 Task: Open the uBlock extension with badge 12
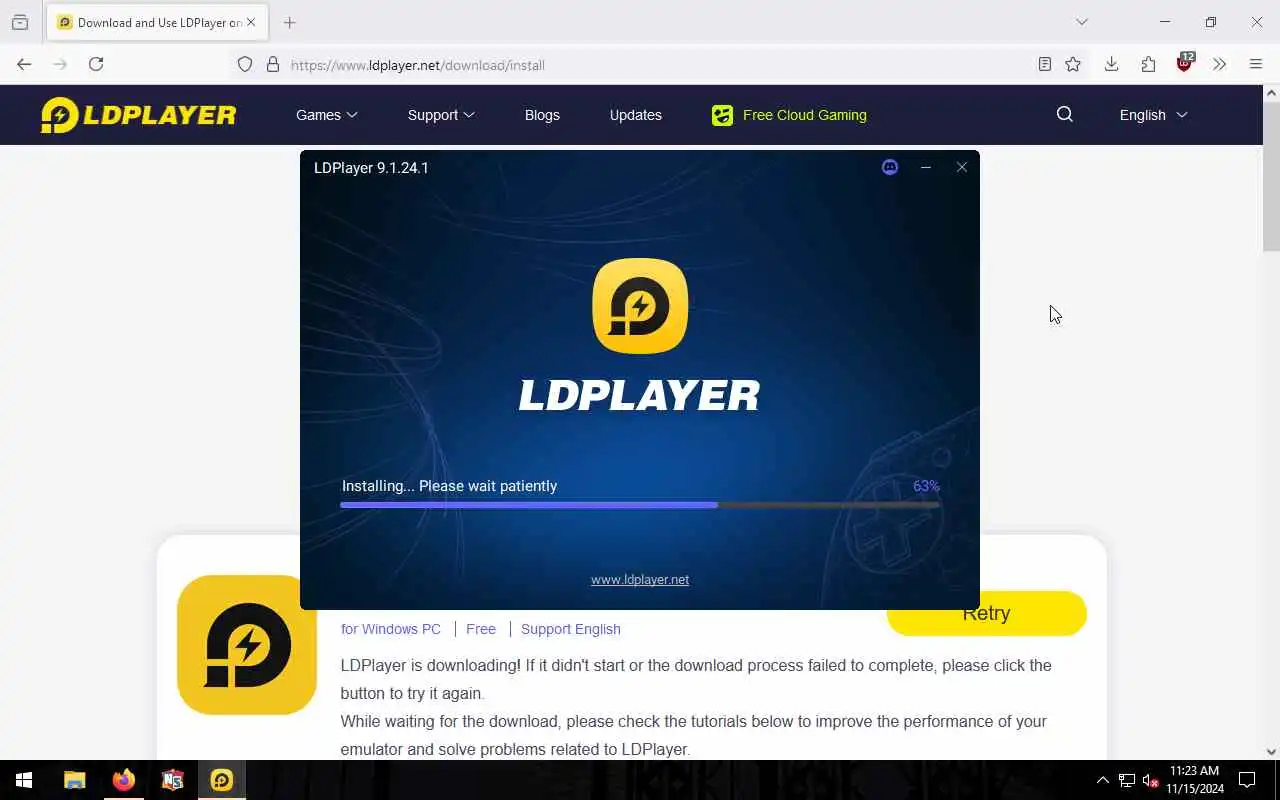pos(1185,63)
